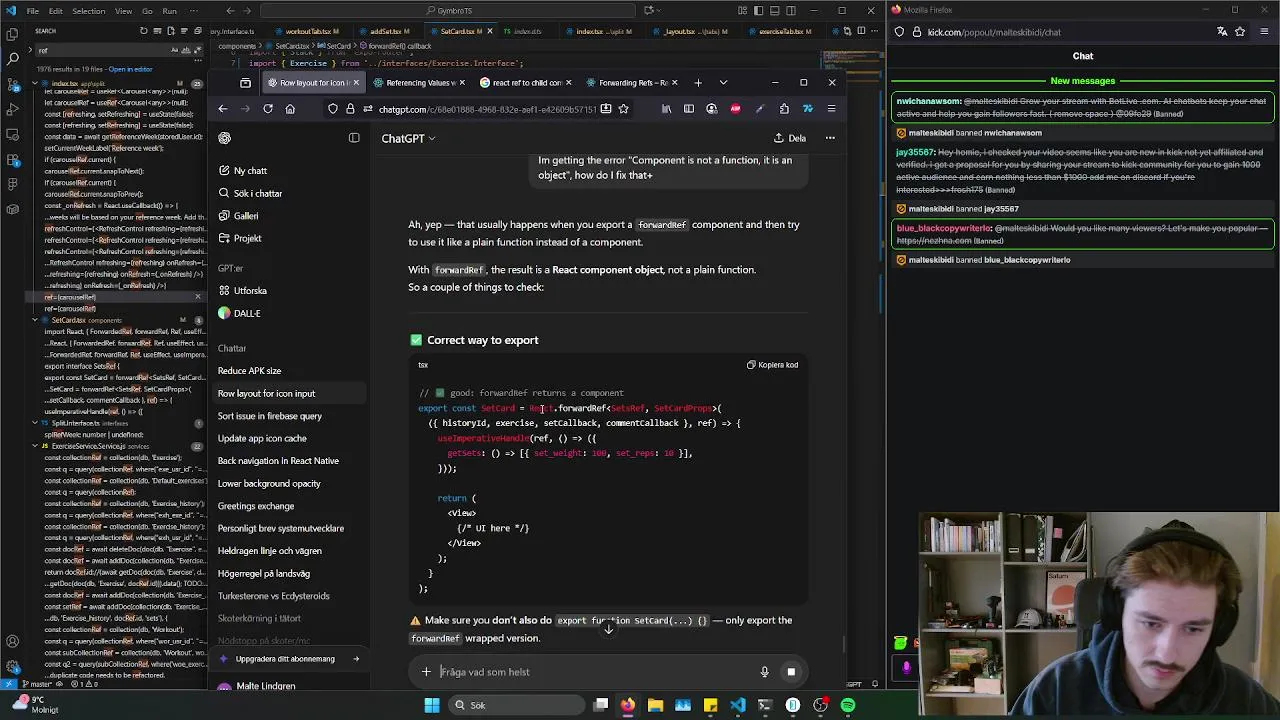The width and height of the screenshot is (1280, 720).
Task: Open VS Code Accounts icon
Action: [12, 641]
